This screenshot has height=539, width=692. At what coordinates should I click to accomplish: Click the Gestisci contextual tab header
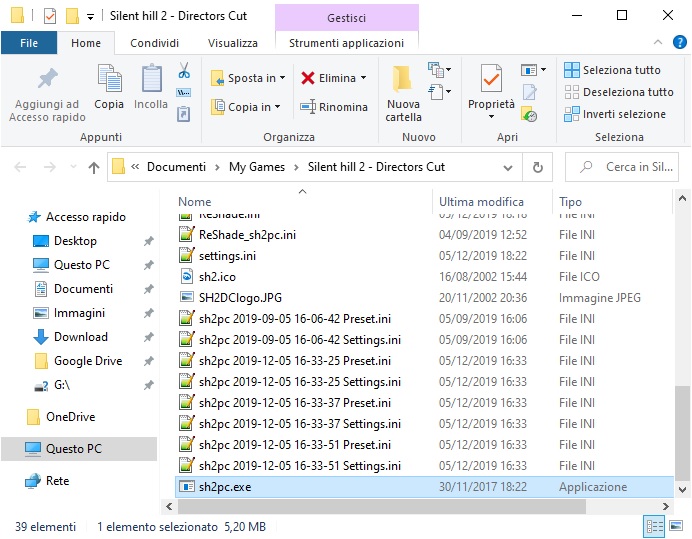point(346,18)
